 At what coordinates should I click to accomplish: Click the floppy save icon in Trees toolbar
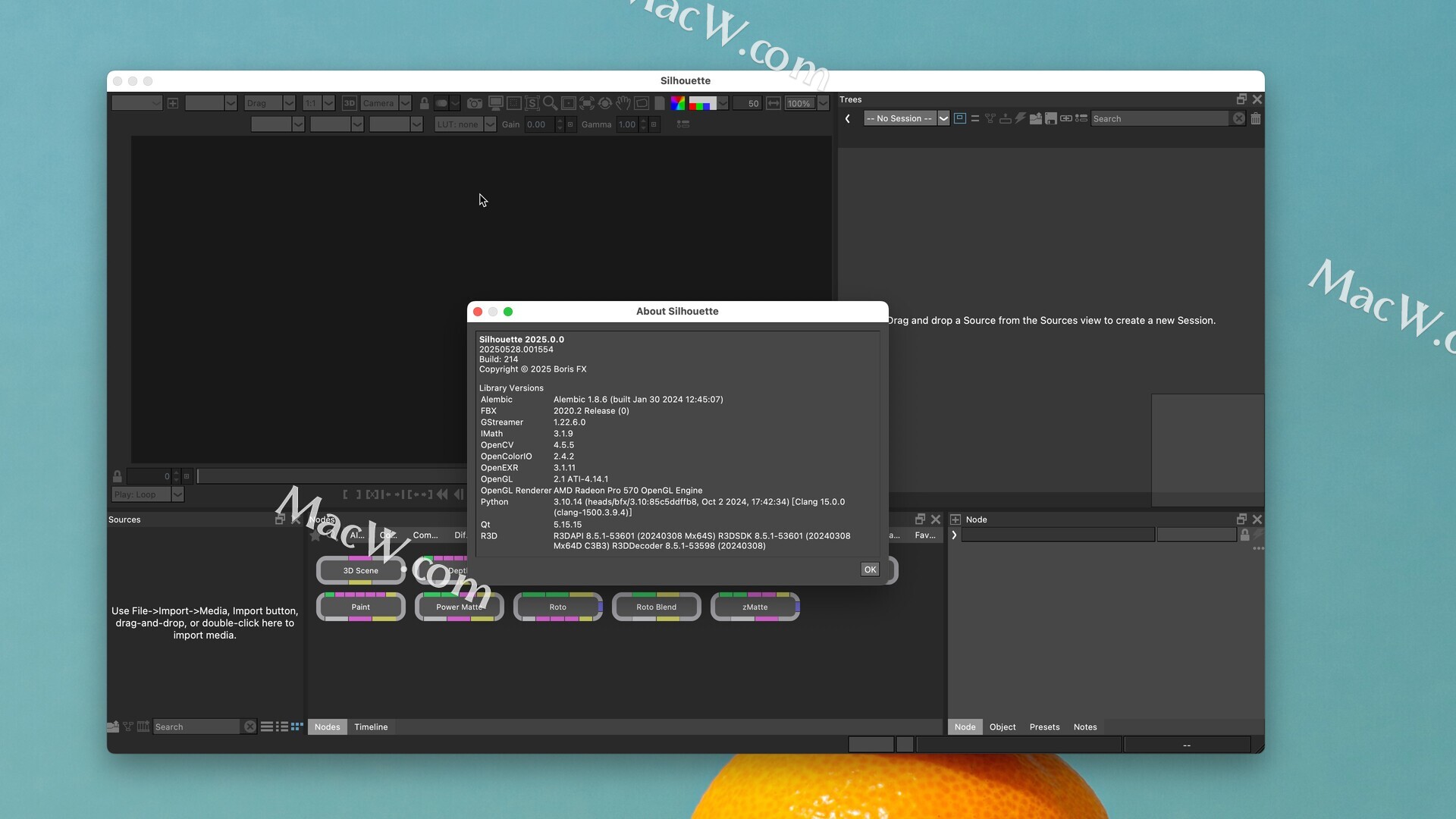point(1051,118)
